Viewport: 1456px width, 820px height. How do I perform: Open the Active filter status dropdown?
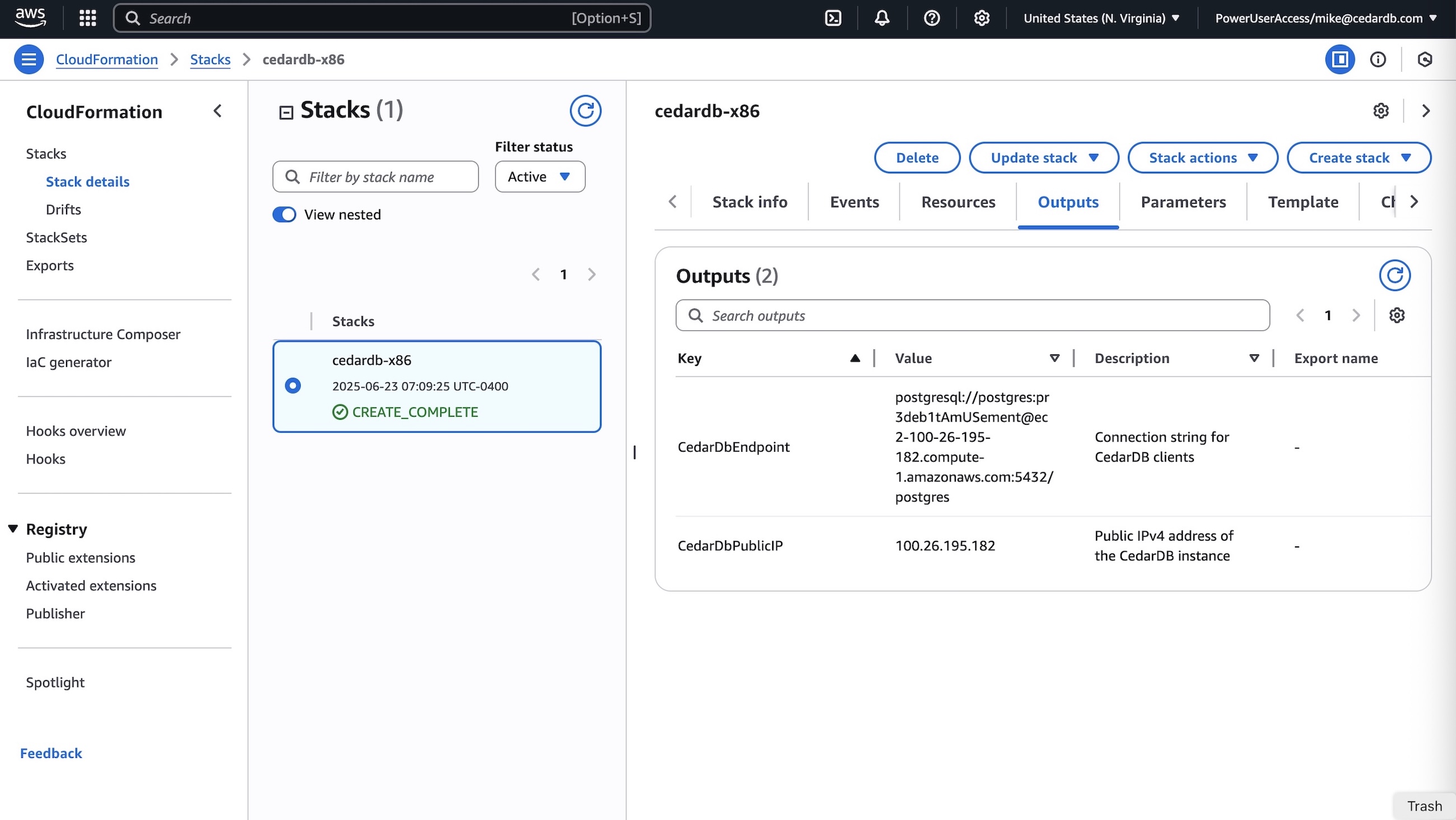click(x=539, y=176)
